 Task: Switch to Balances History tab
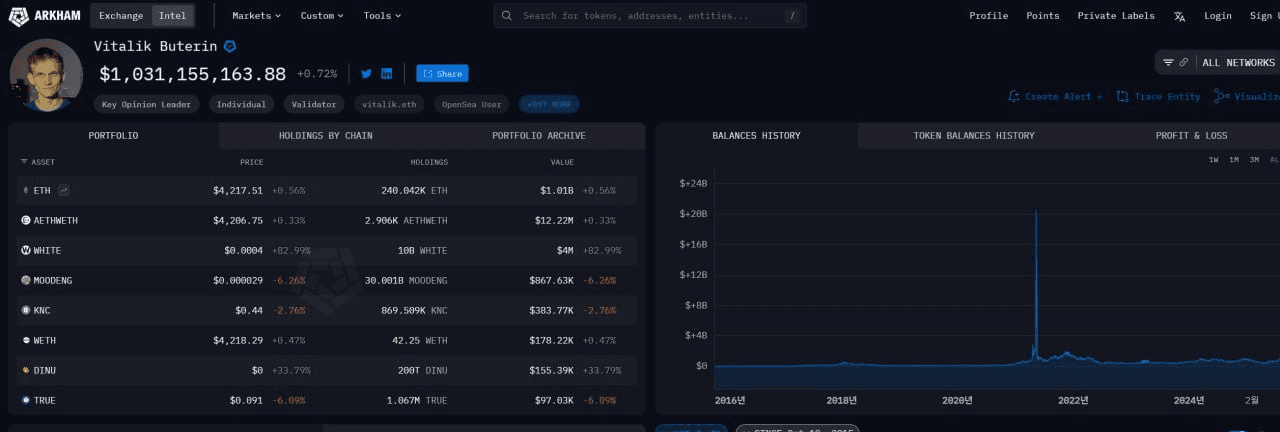click(756, 135)
